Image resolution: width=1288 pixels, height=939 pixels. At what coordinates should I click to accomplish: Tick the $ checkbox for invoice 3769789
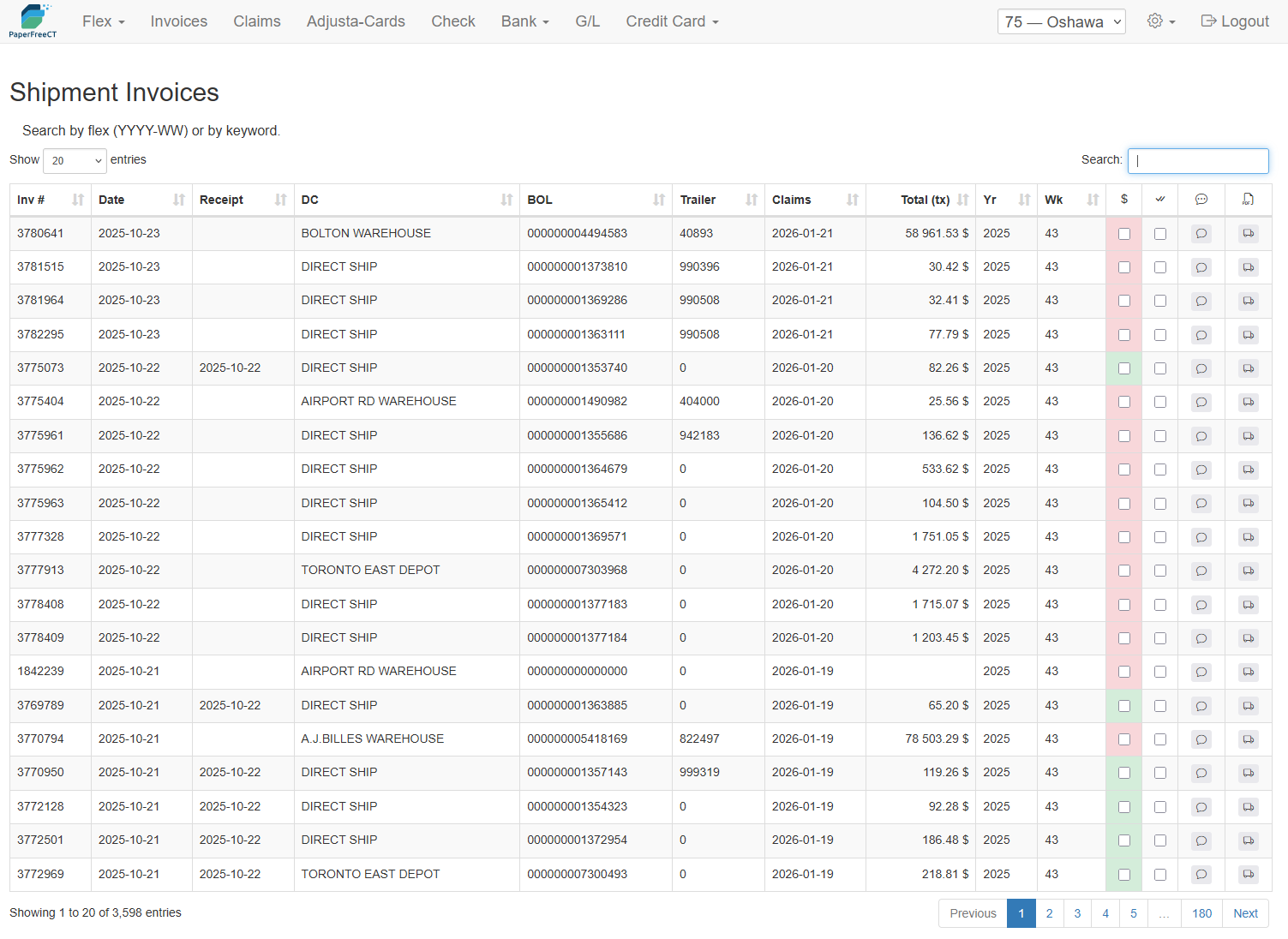coord(1123,706)
